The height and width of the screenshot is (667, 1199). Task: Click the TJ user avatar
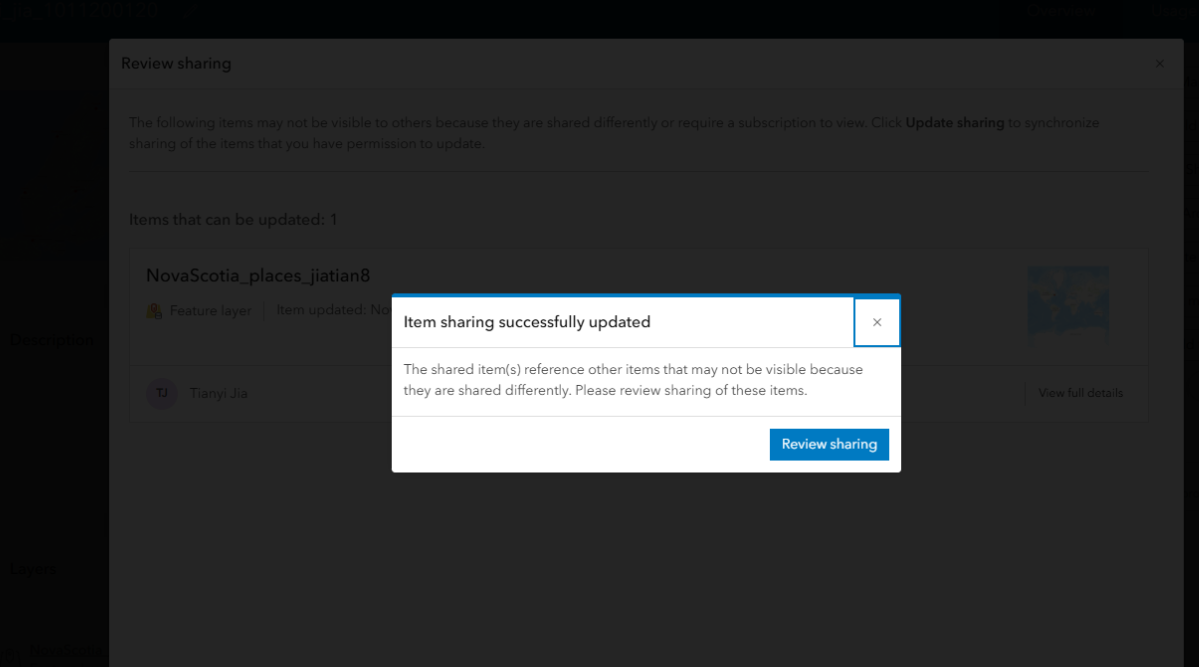[162, 393]
